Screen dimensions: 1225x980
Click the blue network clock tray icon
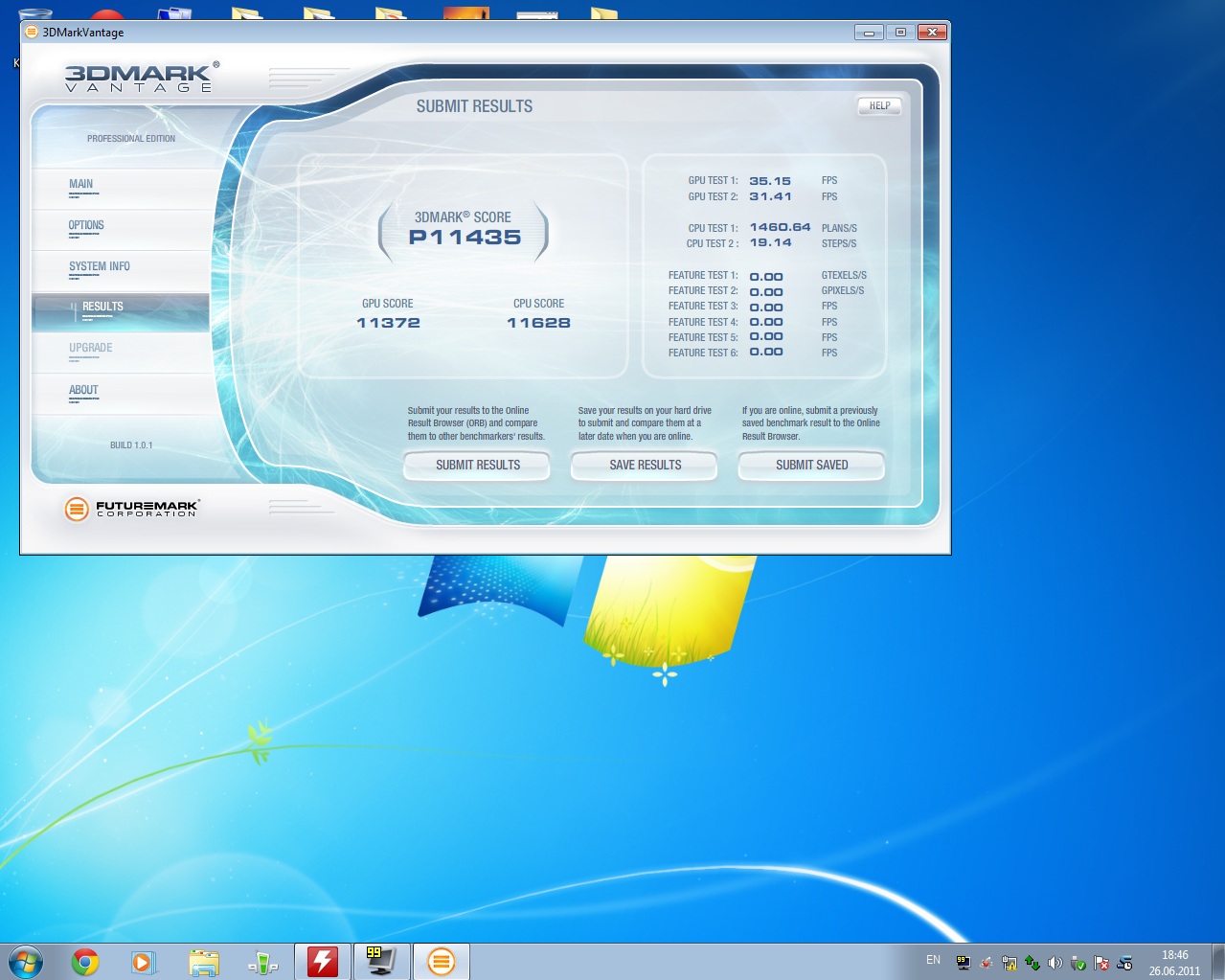click(x=1124, y=963)
